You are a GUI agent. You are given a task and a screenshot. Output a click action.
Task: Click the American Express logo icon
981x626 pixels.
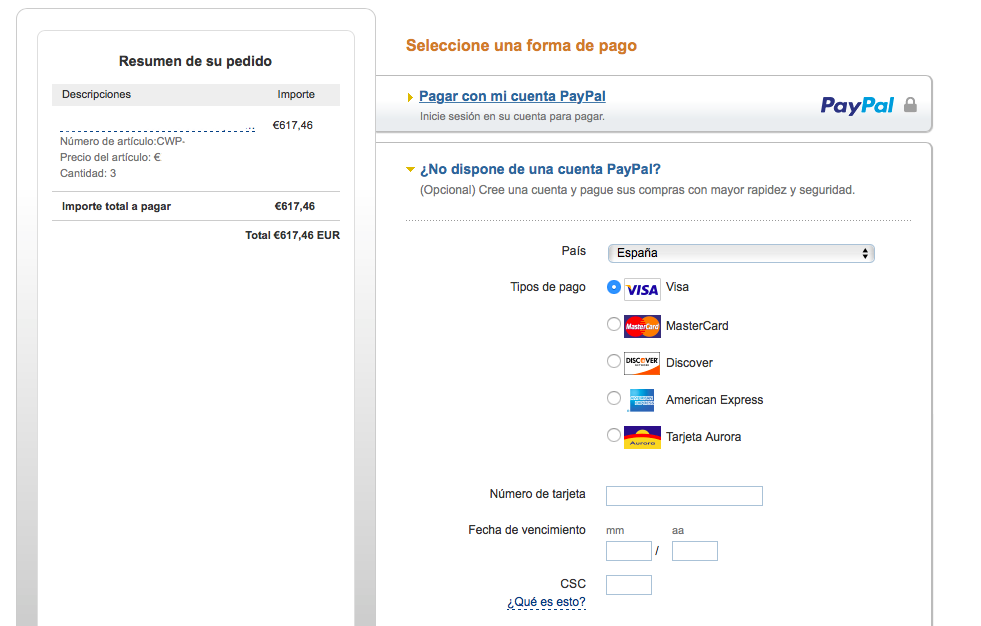point(642,400)
